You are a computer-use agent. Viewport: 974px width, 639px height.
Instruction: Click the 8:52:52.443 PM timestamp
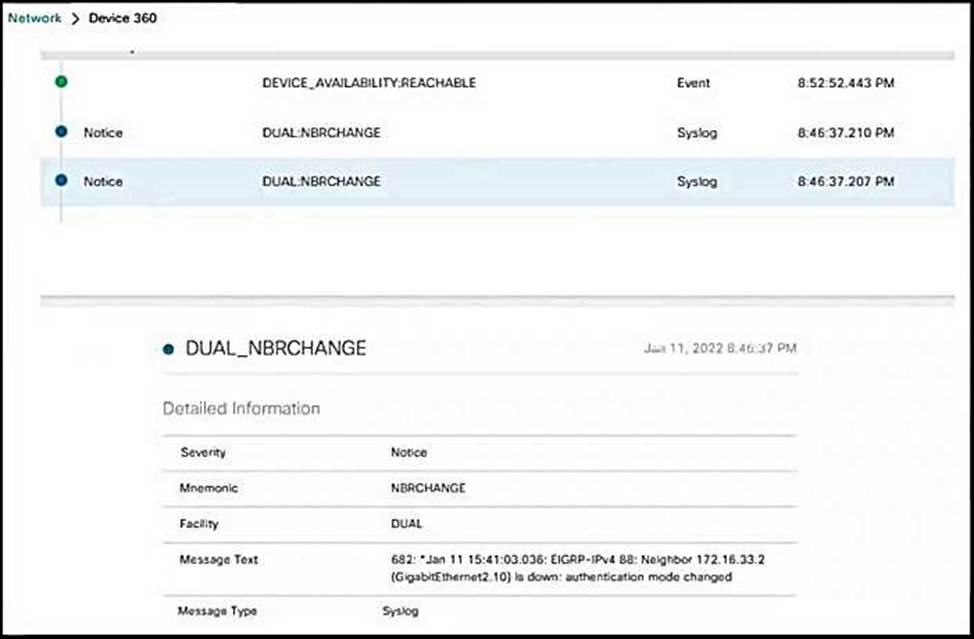(x=845, y=83)
